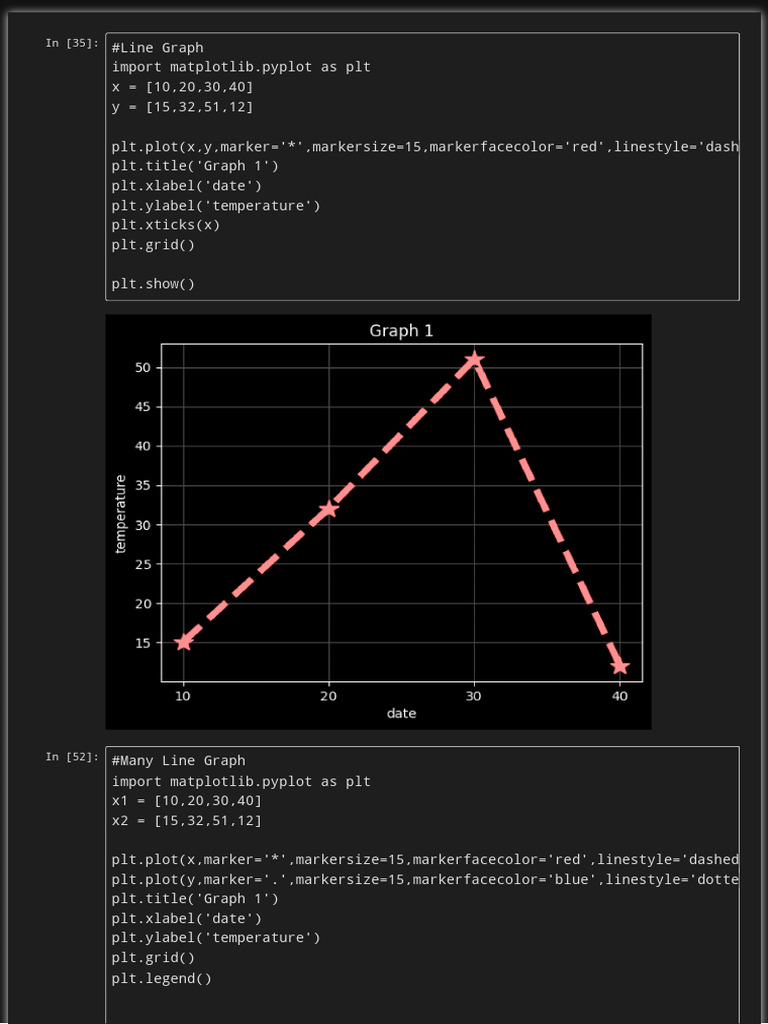Click plt.ylabel('temperature') in cell 52
The image size is (768, 1024).
pyautogui.click(x=216, y=938)
